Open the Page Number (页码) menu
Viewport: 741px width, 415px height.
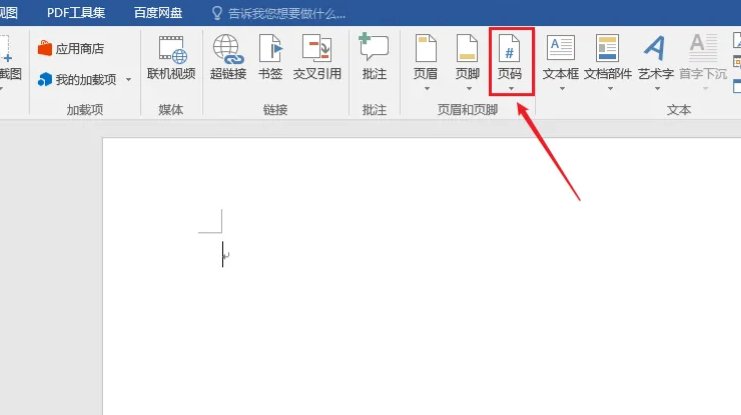(x=509, y=62)
